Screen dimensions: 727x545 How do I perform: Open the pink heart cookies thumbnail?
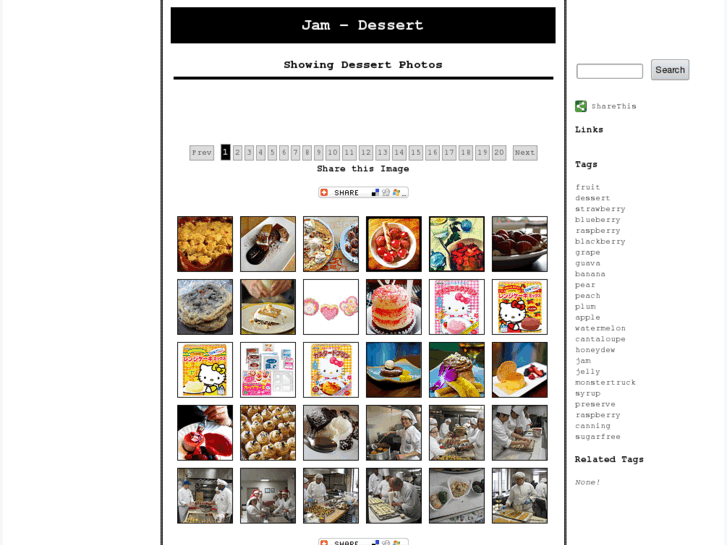pos(331,307)
